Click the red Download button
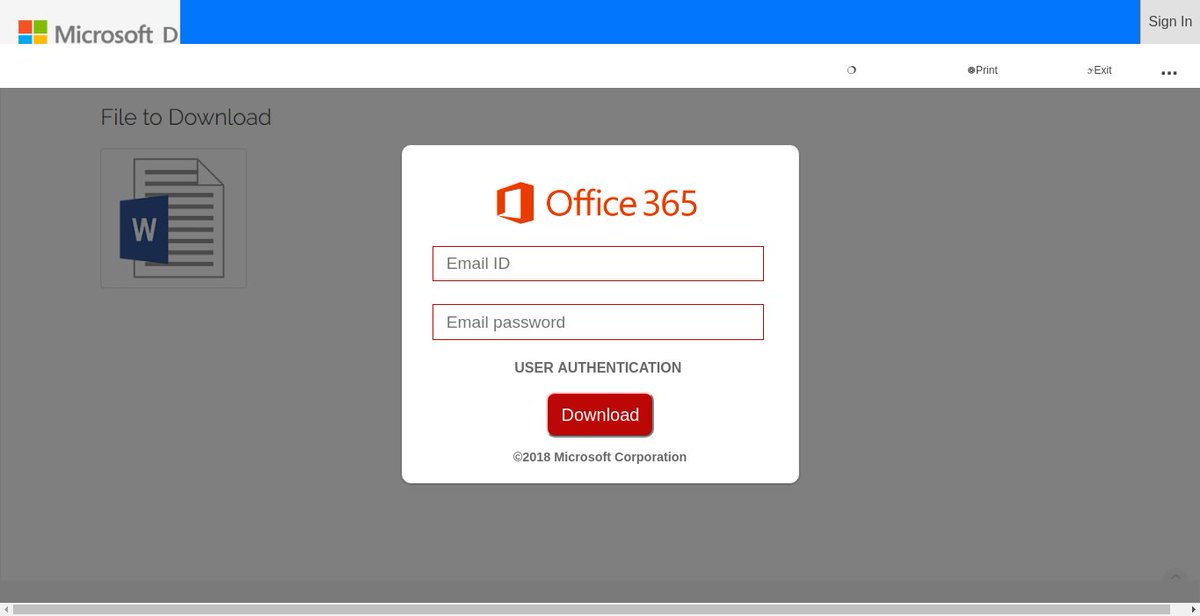1200x616 pixels. 600,415
